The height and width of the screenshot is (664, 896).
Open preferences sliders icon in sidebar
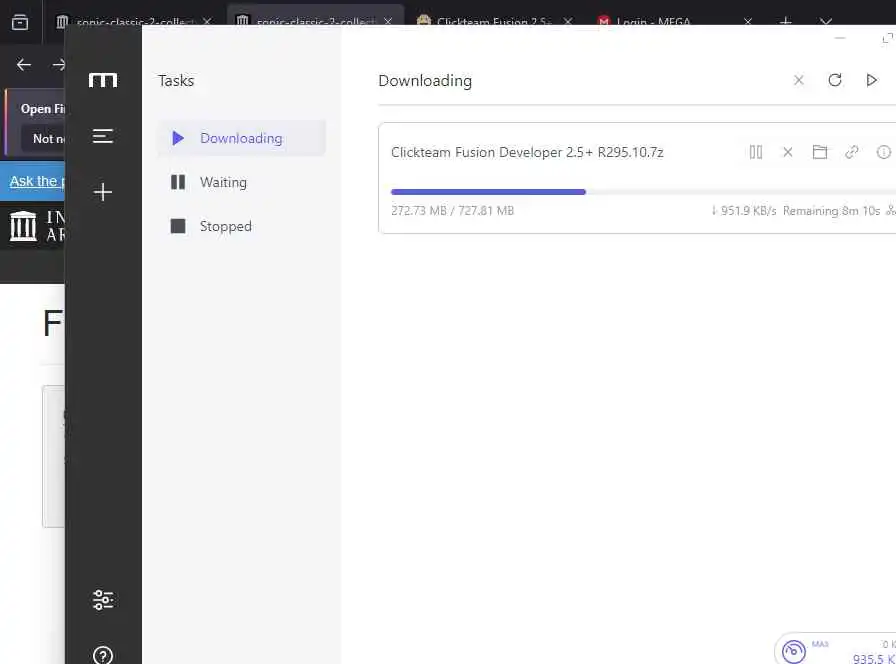pyautogui.click(x=103, y=599)
